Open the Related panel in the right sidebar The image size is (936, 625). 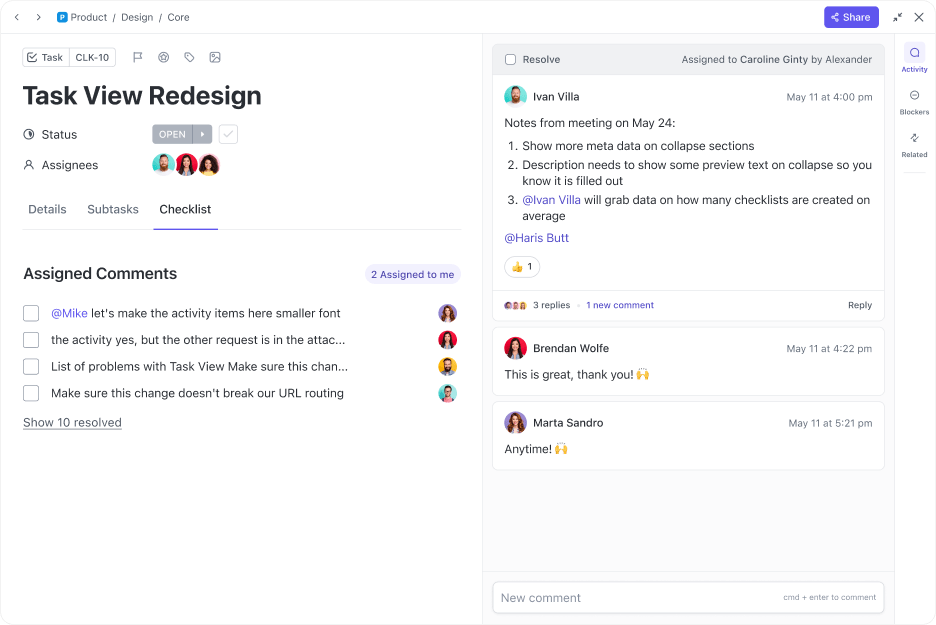(x=914, y=146)
